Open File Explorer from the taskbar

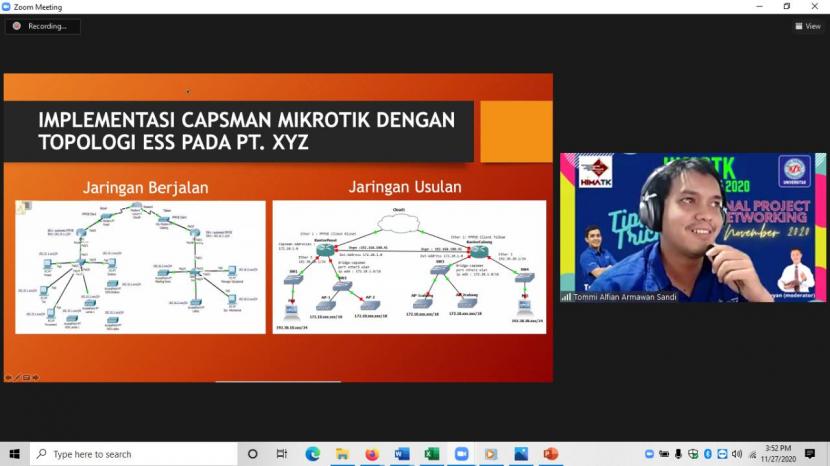coord(342,454)
